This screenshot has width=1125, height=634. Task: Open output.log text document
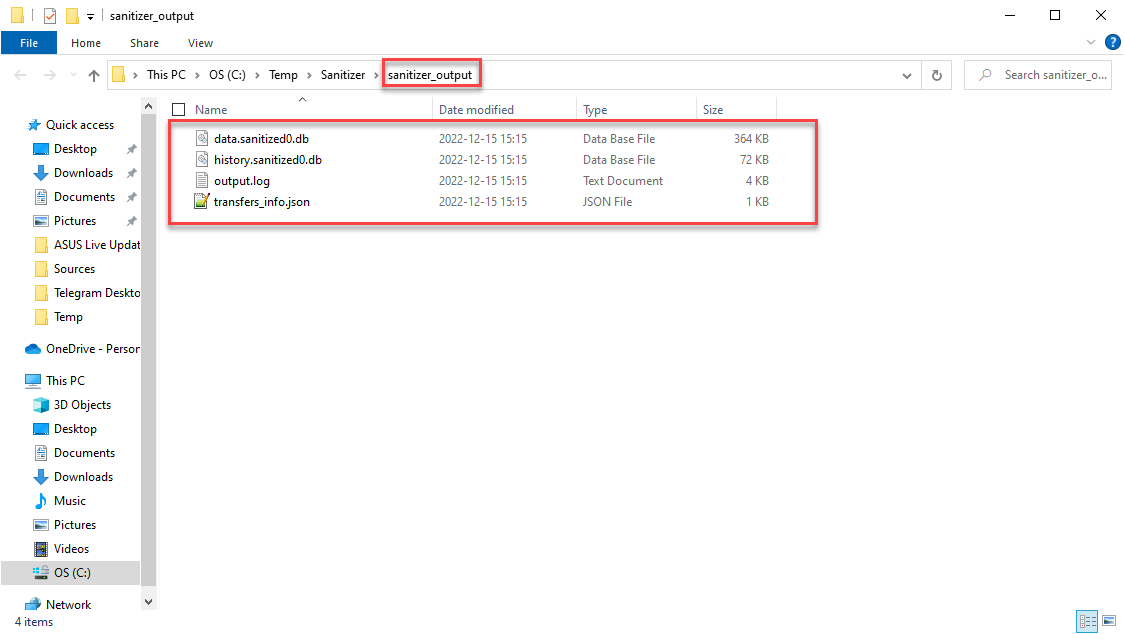tap(241, 181)
